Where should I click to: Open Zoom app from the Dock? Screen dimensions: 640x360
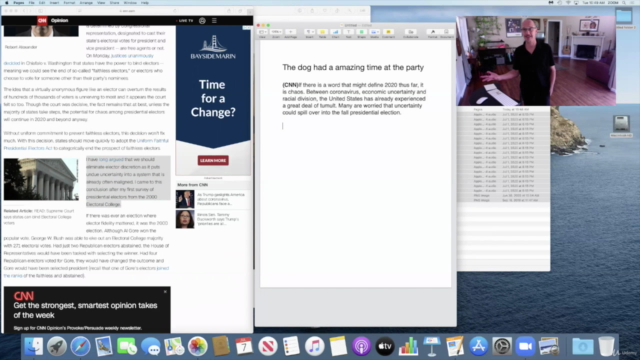(x=526, y=347)
